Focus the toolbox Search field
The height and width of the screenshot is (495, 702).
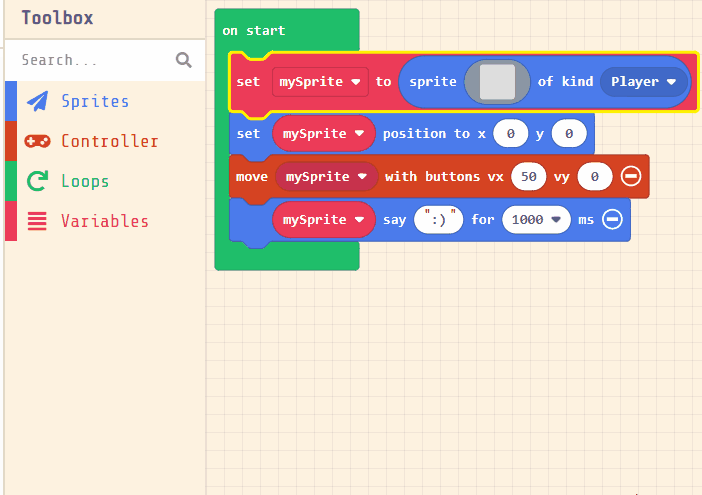105,60
